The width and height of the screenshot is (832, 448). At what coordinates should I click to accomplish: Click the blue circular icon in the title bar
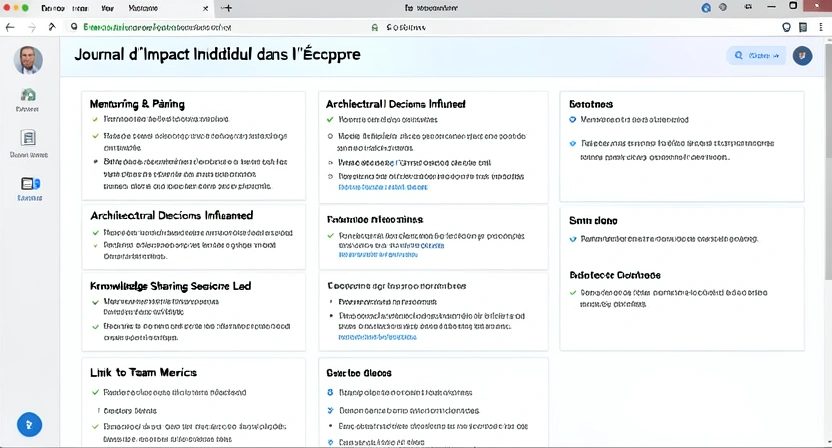pyautogui.click(x=706, y=8)
